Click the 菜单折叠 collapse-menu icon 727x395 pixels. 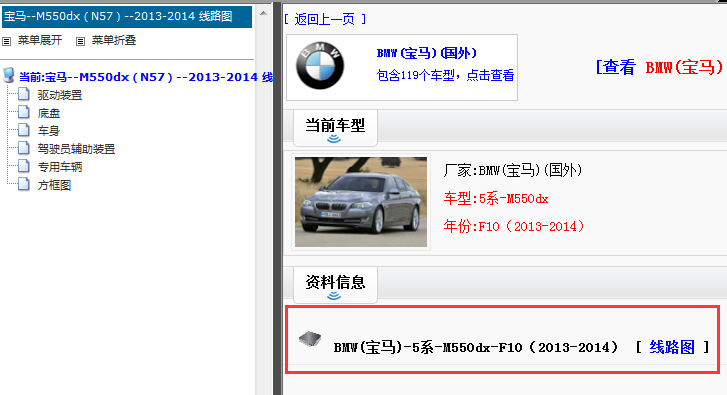tap(80, 41)
